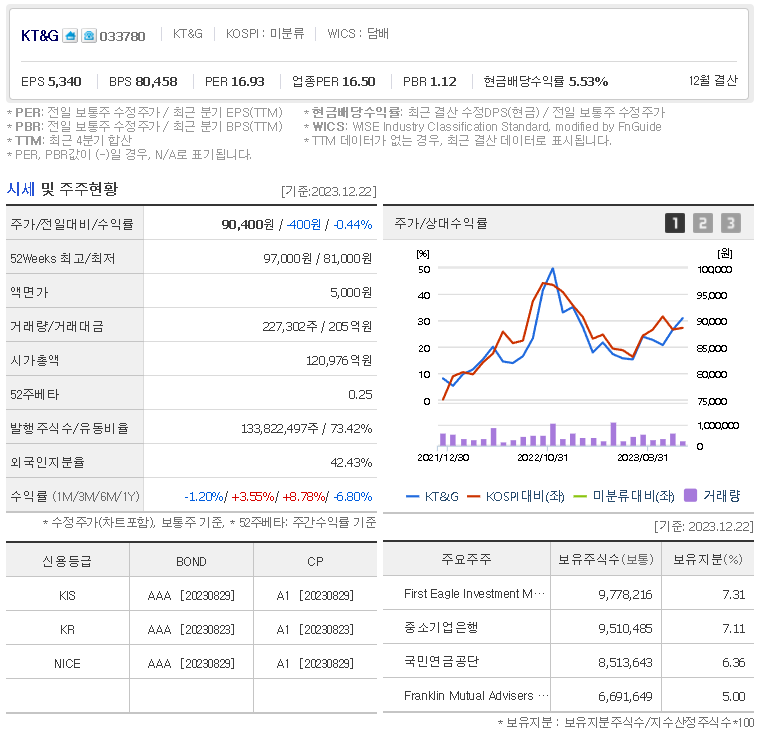The image size is (760, 733).
Task: Click the stock code 033780
Action: 122,36
